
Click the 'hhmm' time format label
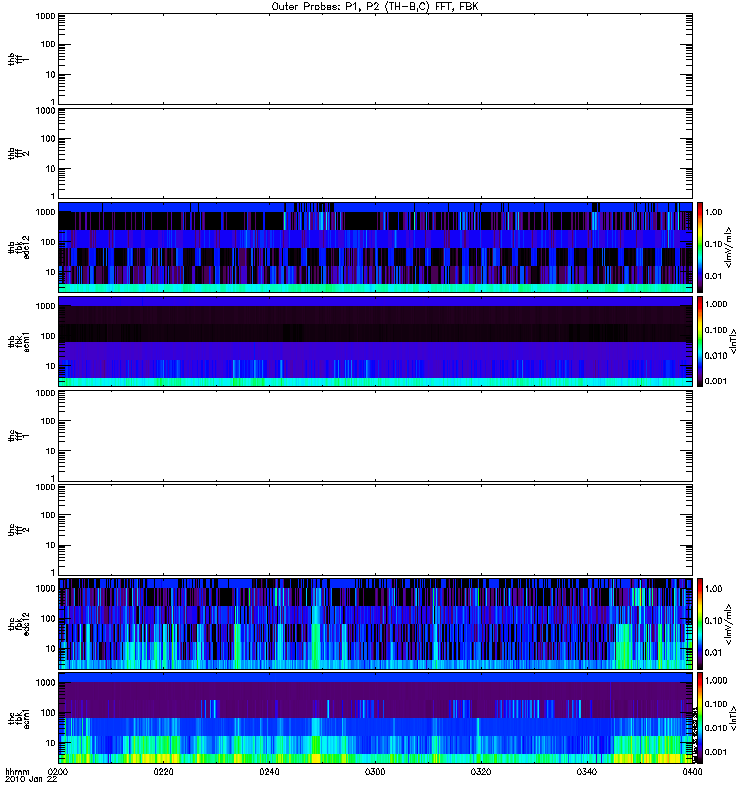point(17,771)
